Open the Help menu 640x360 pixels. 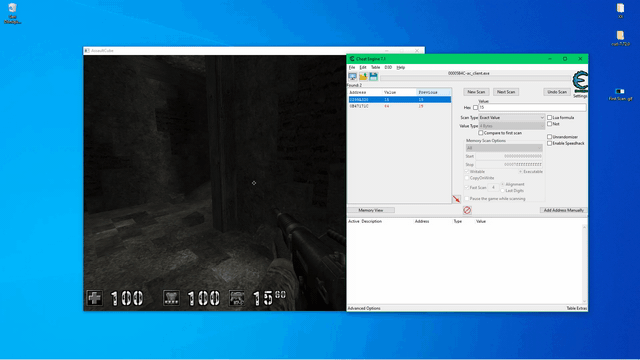tap(401, 67)
